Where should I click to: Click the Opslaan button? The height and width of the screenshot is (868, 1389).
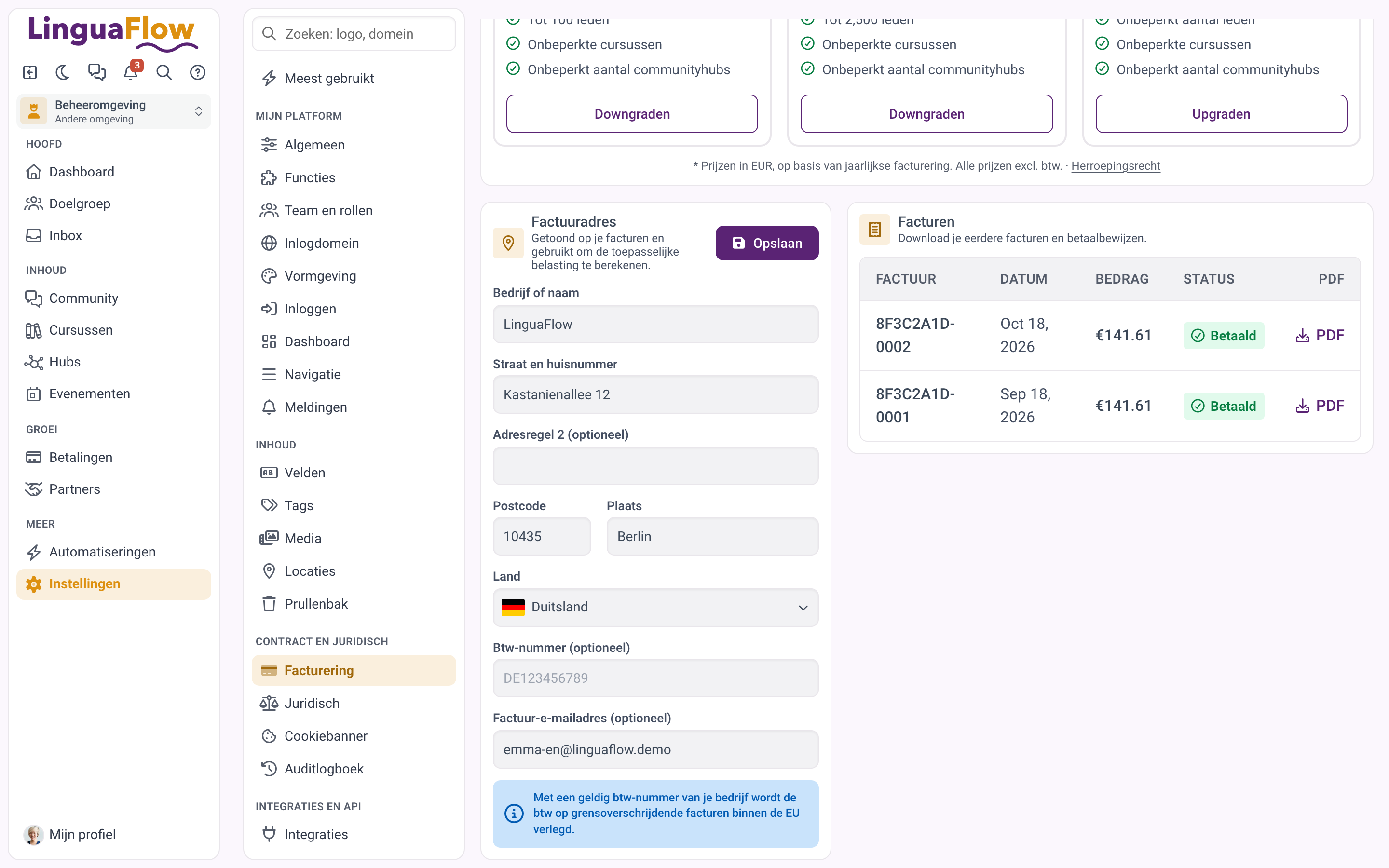pos(767,244)
